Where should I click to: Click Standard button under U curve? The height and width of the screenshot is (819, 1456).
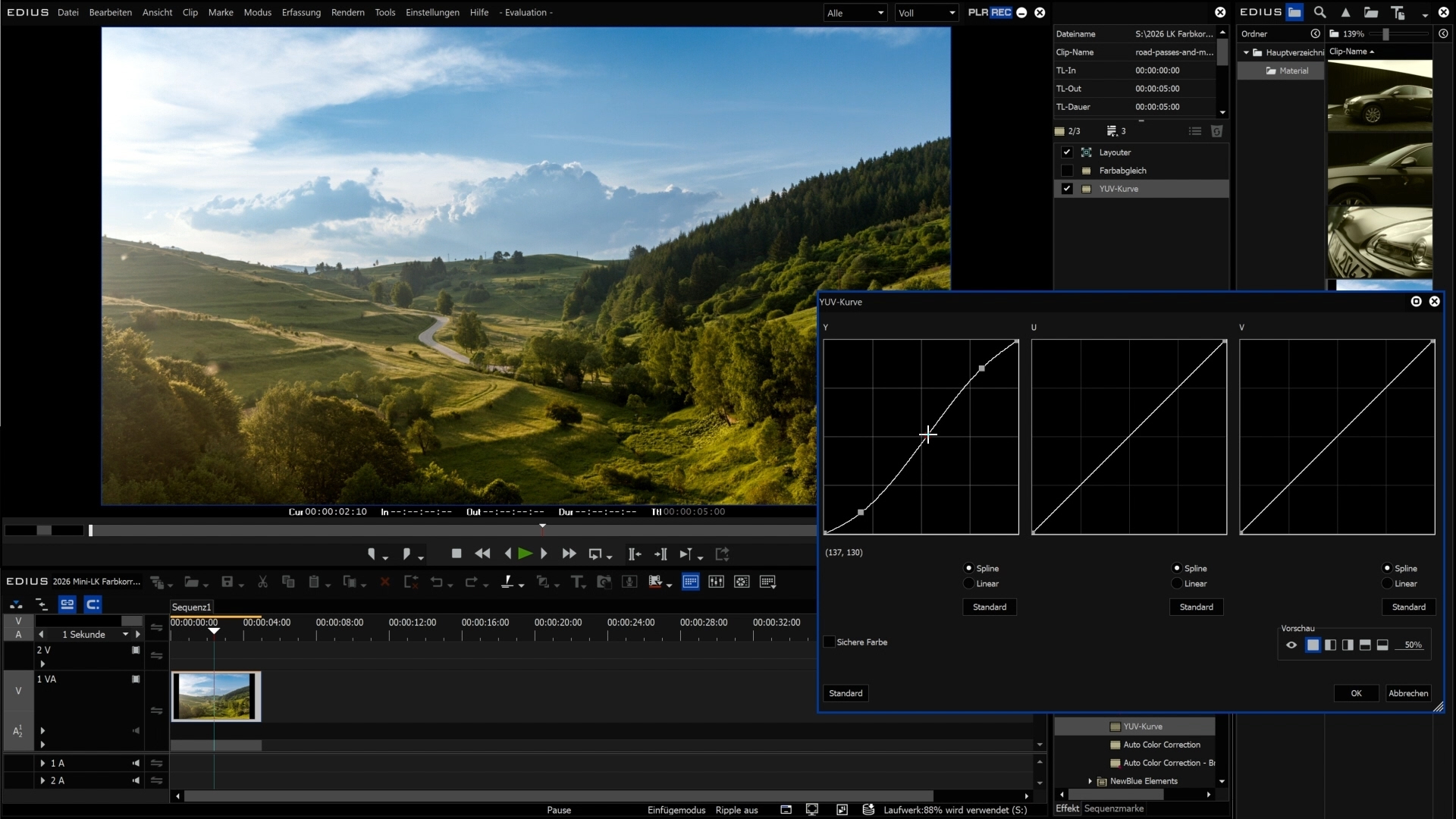tap(1196, 607)
